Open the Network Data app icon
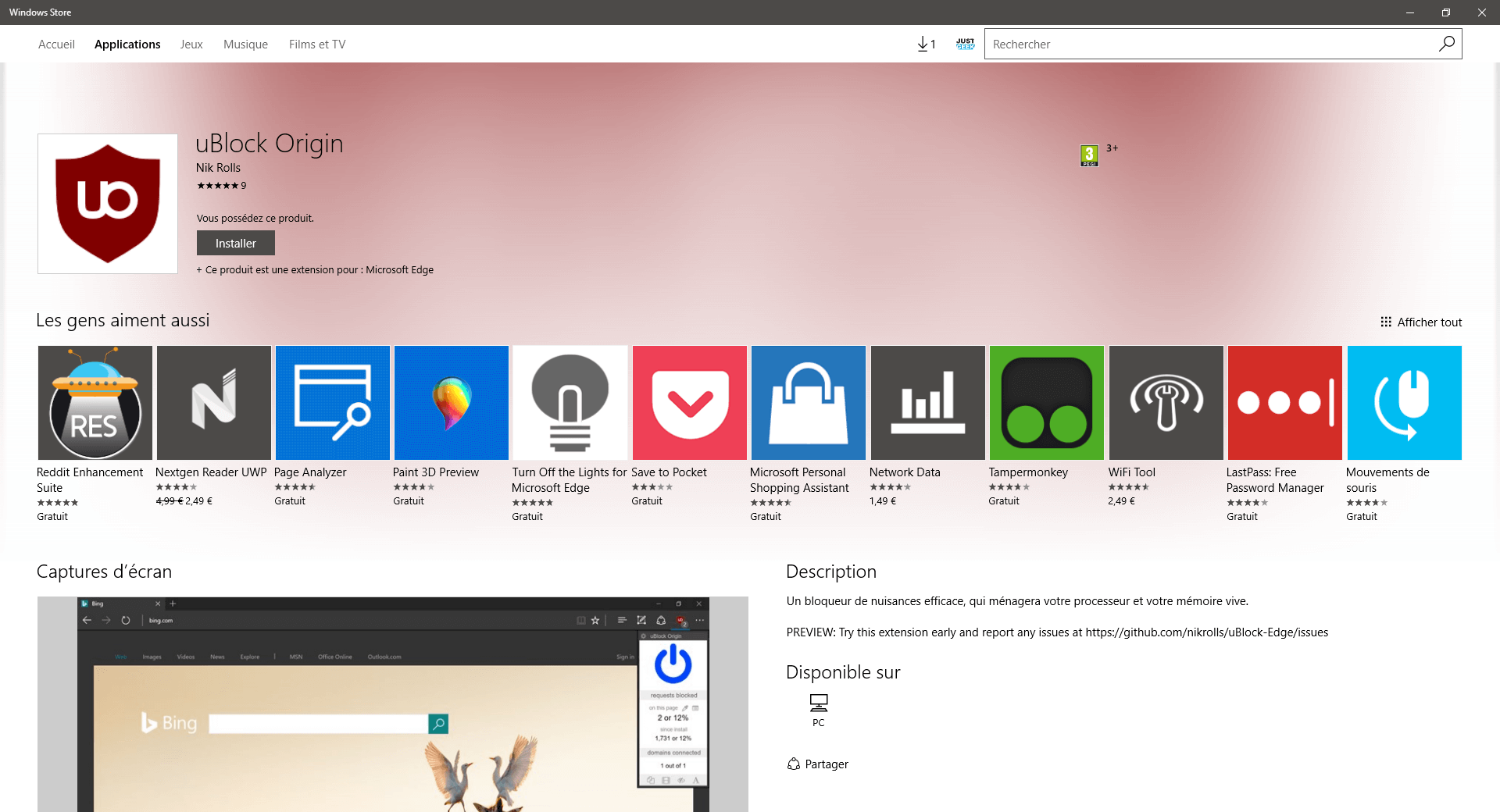 click(x=928, y=403)
